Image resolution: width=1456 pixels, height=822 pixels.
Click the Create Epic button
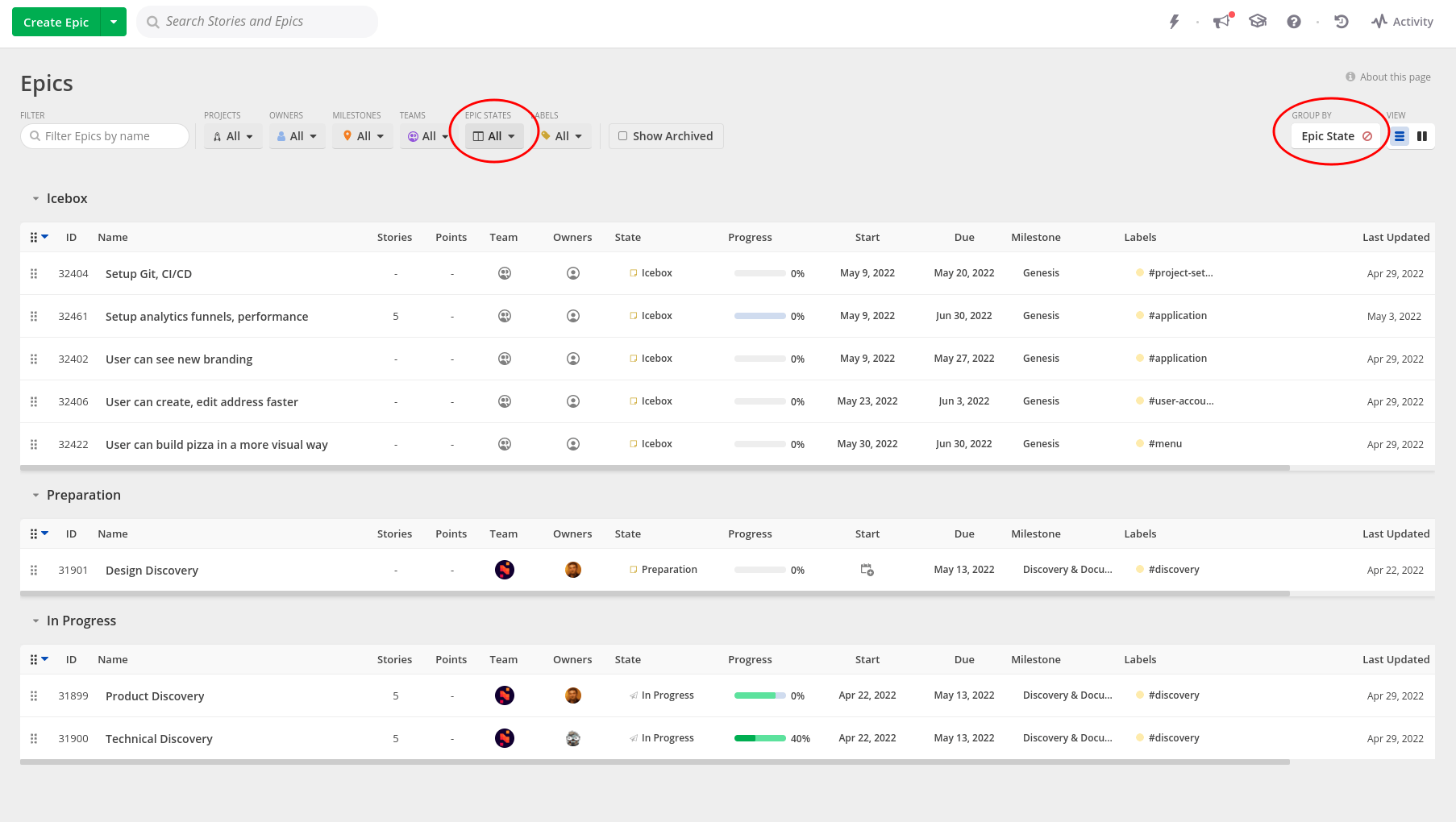(x=56, y=22)
